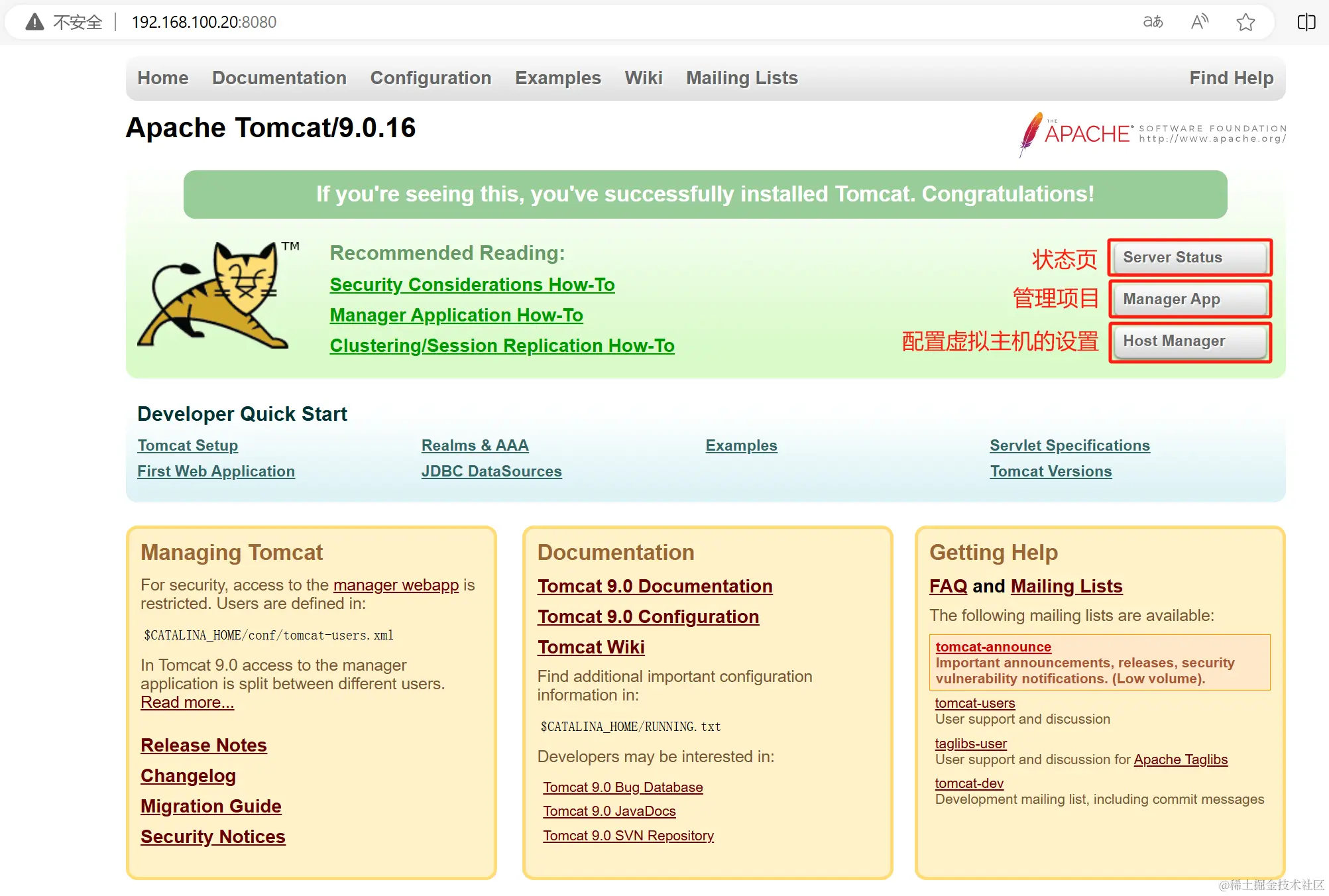Open the Security Notices link
1329x896 pixels.
tap(213, 837)
